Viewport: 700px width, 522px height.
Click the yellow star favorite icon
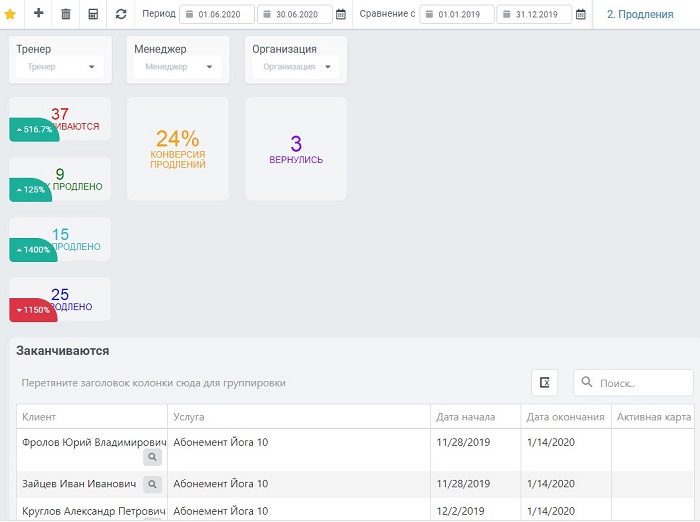point(10,14)
